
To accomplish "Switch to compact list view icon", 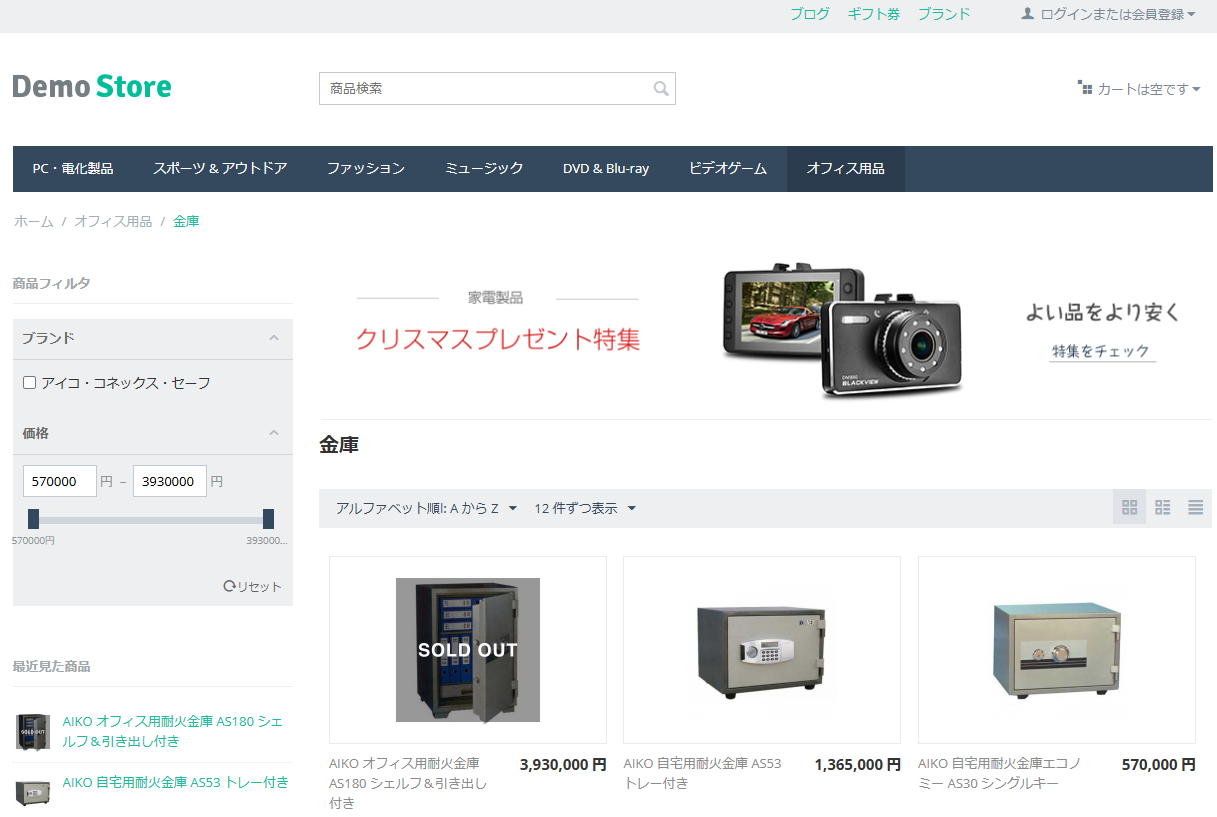I will pyautogui.click(x=1195, y=508).
